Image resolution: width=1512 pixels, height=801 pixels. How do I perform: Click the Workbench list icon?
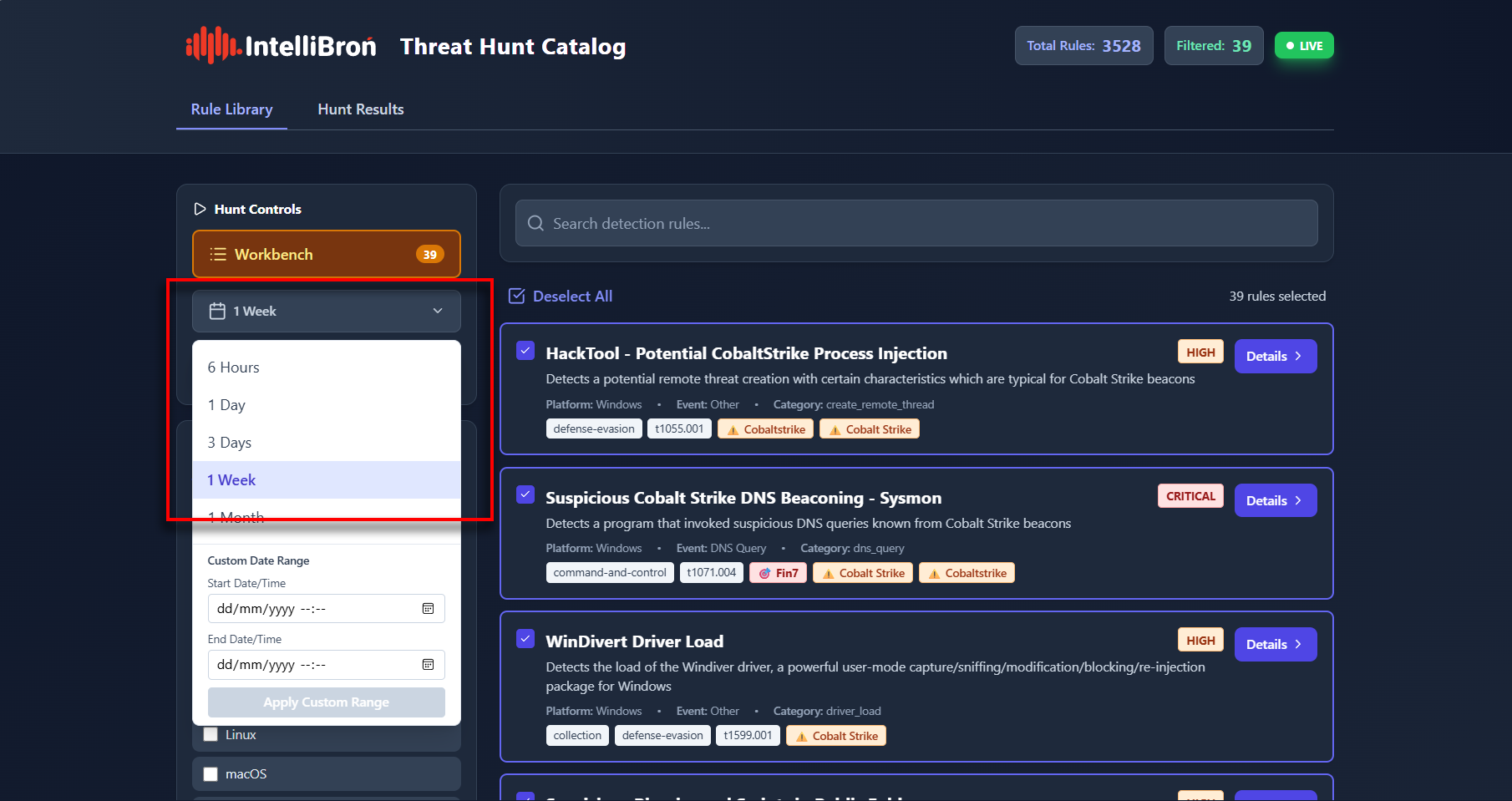(x=218, y=255)
